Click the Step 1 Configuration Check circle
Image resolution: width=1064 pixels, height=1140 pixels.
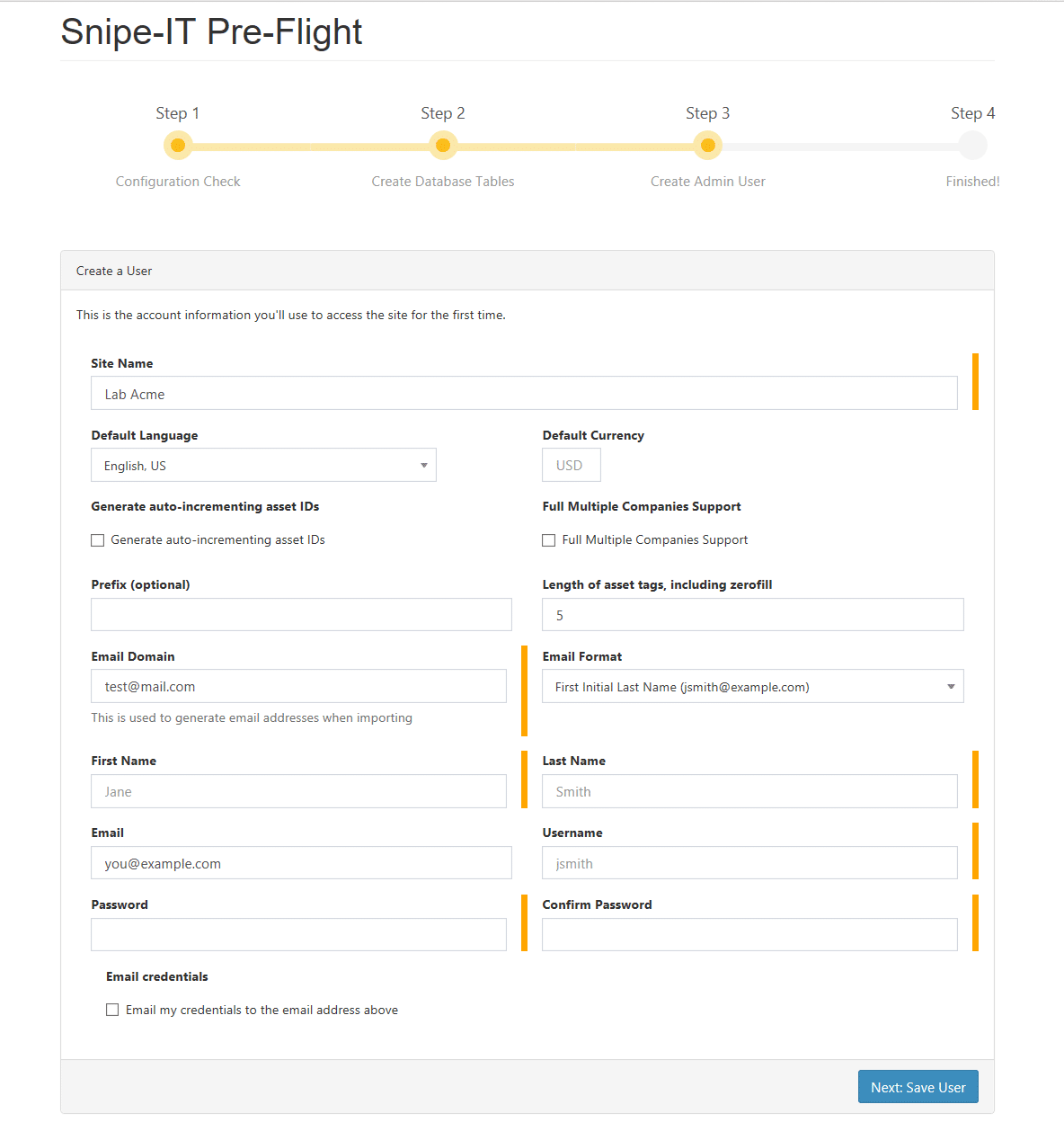[x=178, y=145]
